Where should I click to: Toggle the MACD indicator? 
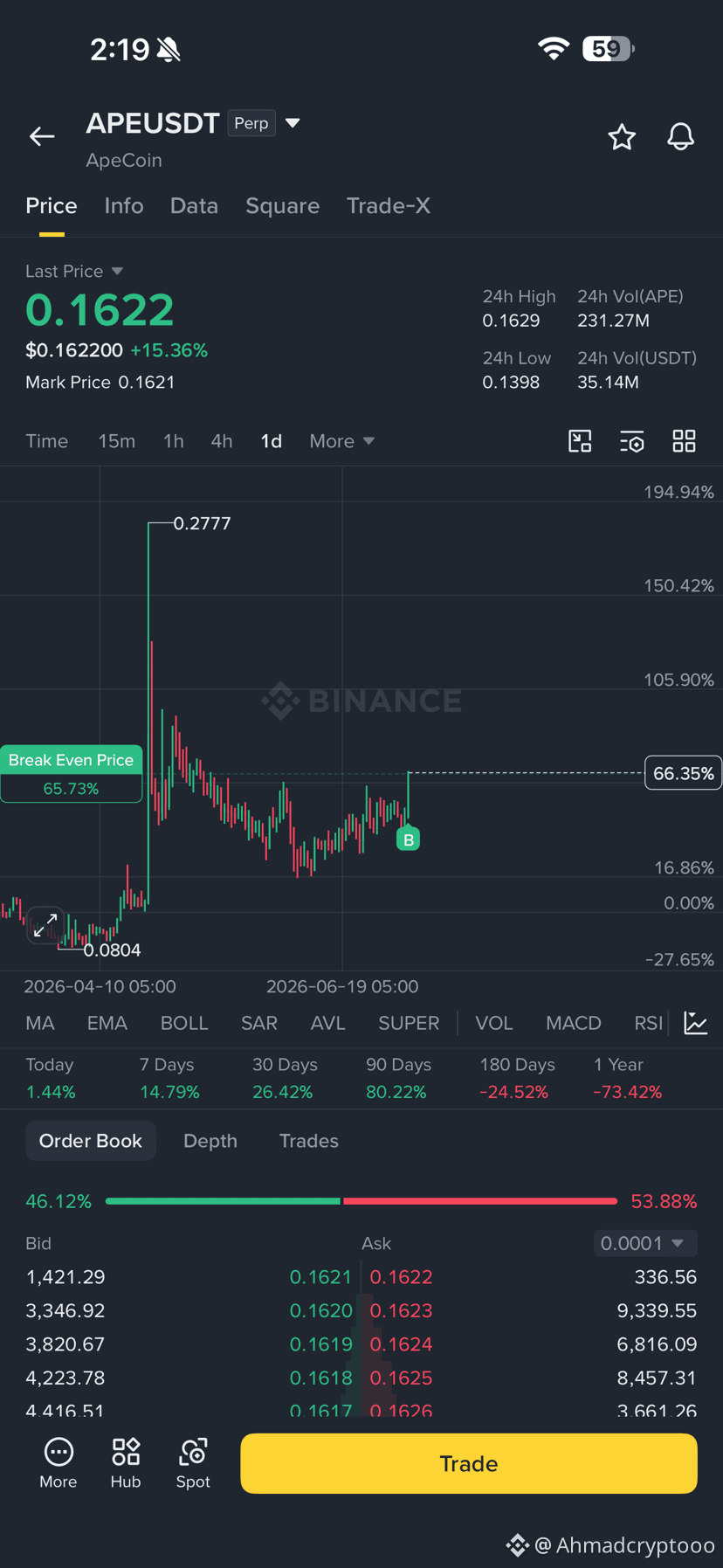[574, 1023]
